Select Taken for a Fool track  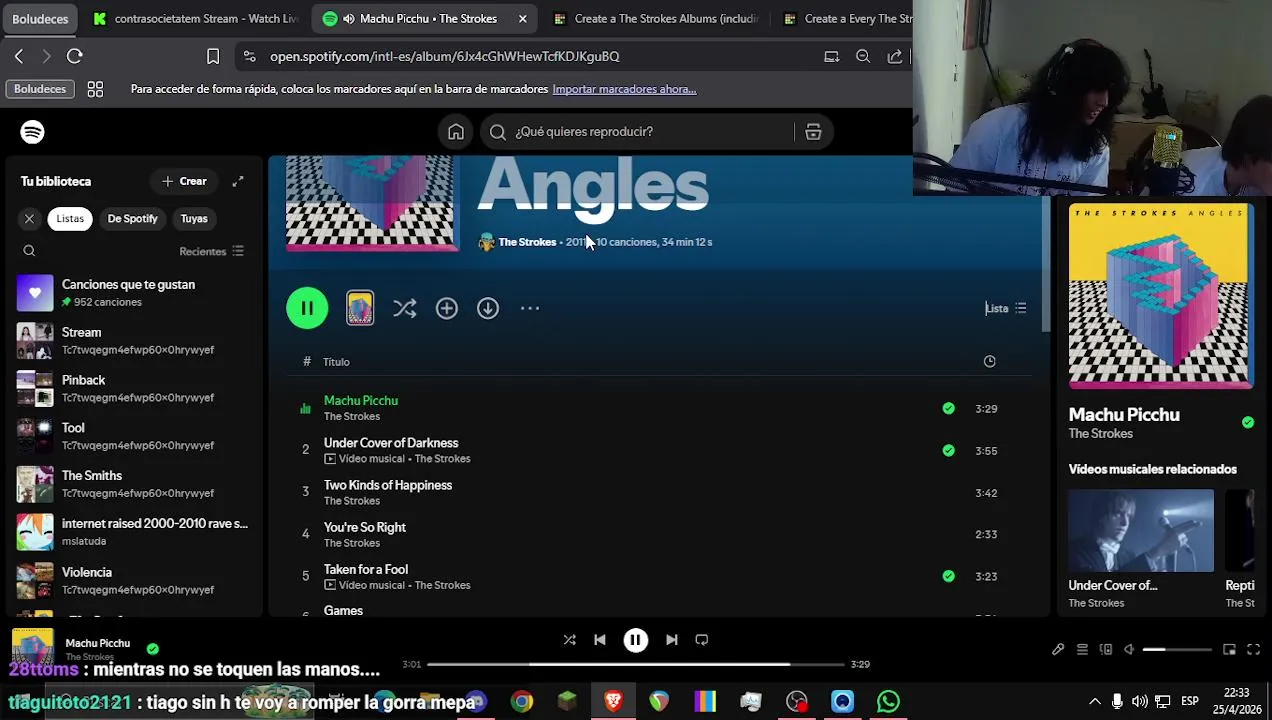(660, 576)
